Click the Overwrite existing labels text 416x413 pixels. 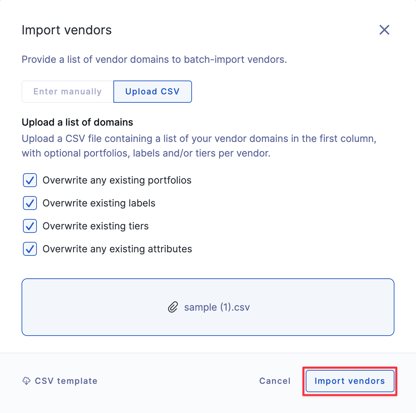(99, 203)
